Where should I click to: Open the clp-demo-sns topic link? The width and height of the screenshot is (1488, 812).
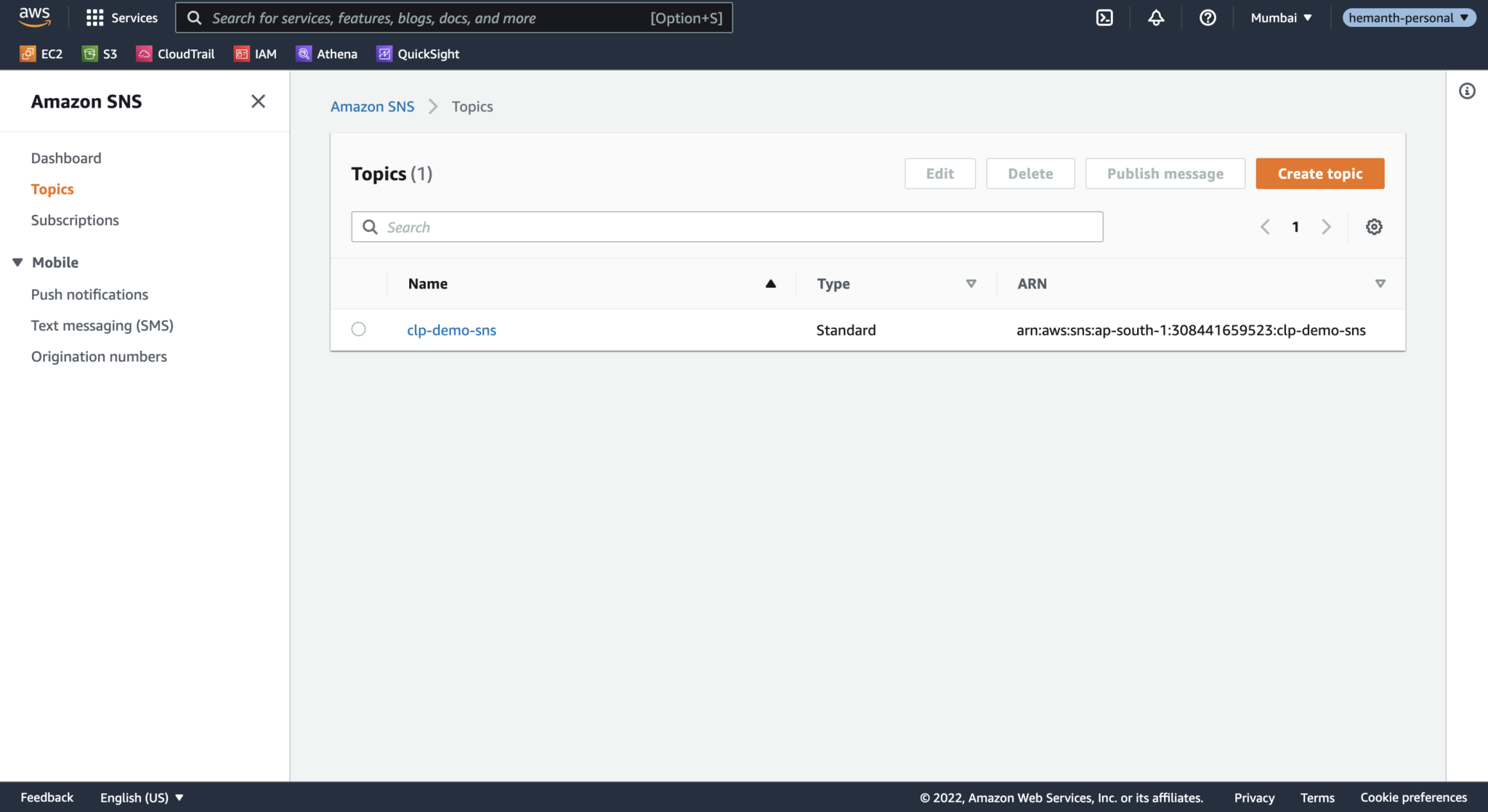coord(451,330)
